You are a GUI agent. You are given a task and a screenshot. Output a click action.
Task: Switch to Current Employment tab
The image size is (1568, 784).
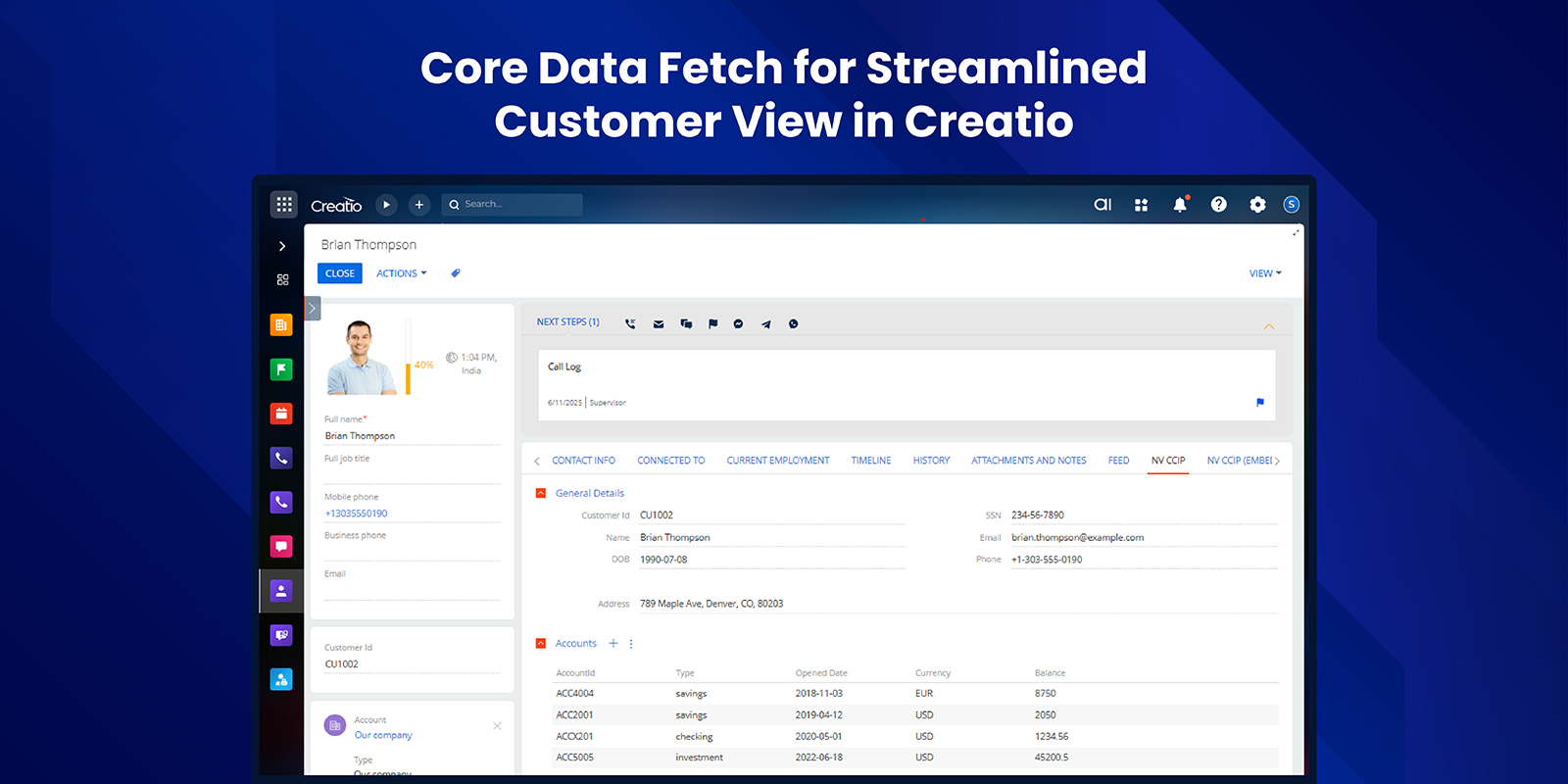[x=778, y=461]
